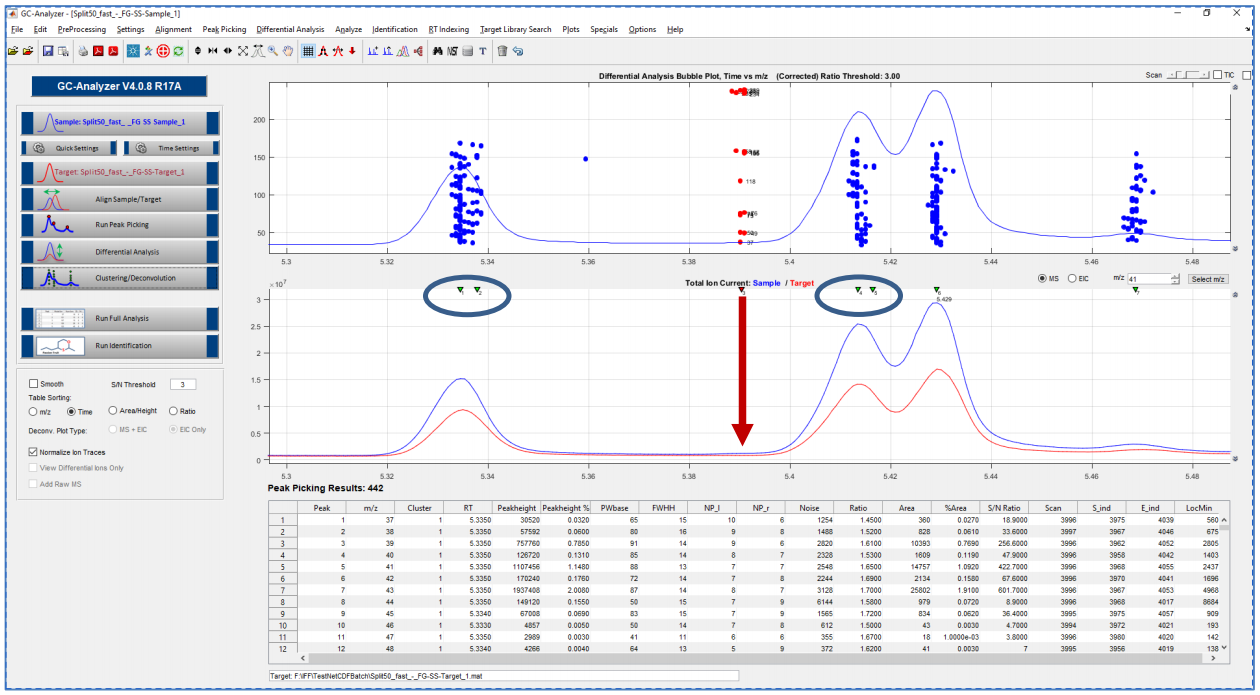The height and width of the screenshot is (695, 1260).
Task: Tick the TIC checkbox
Action: 1217,76
